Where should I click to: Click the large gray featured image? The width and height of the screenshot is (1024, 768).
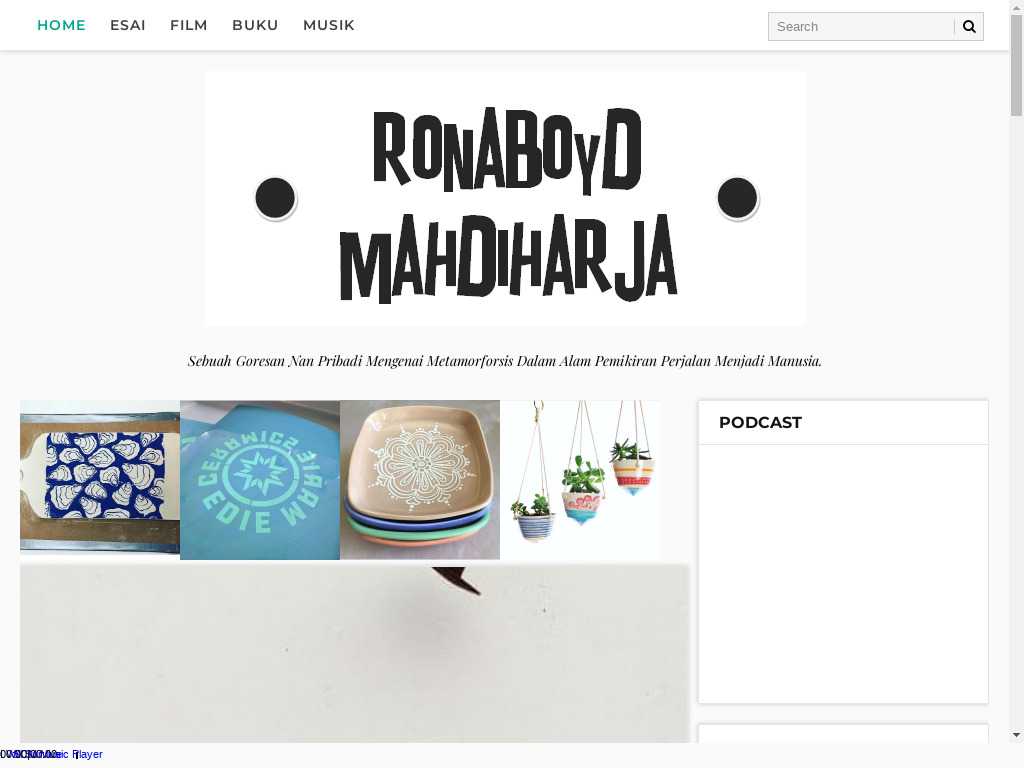point(355,654)
